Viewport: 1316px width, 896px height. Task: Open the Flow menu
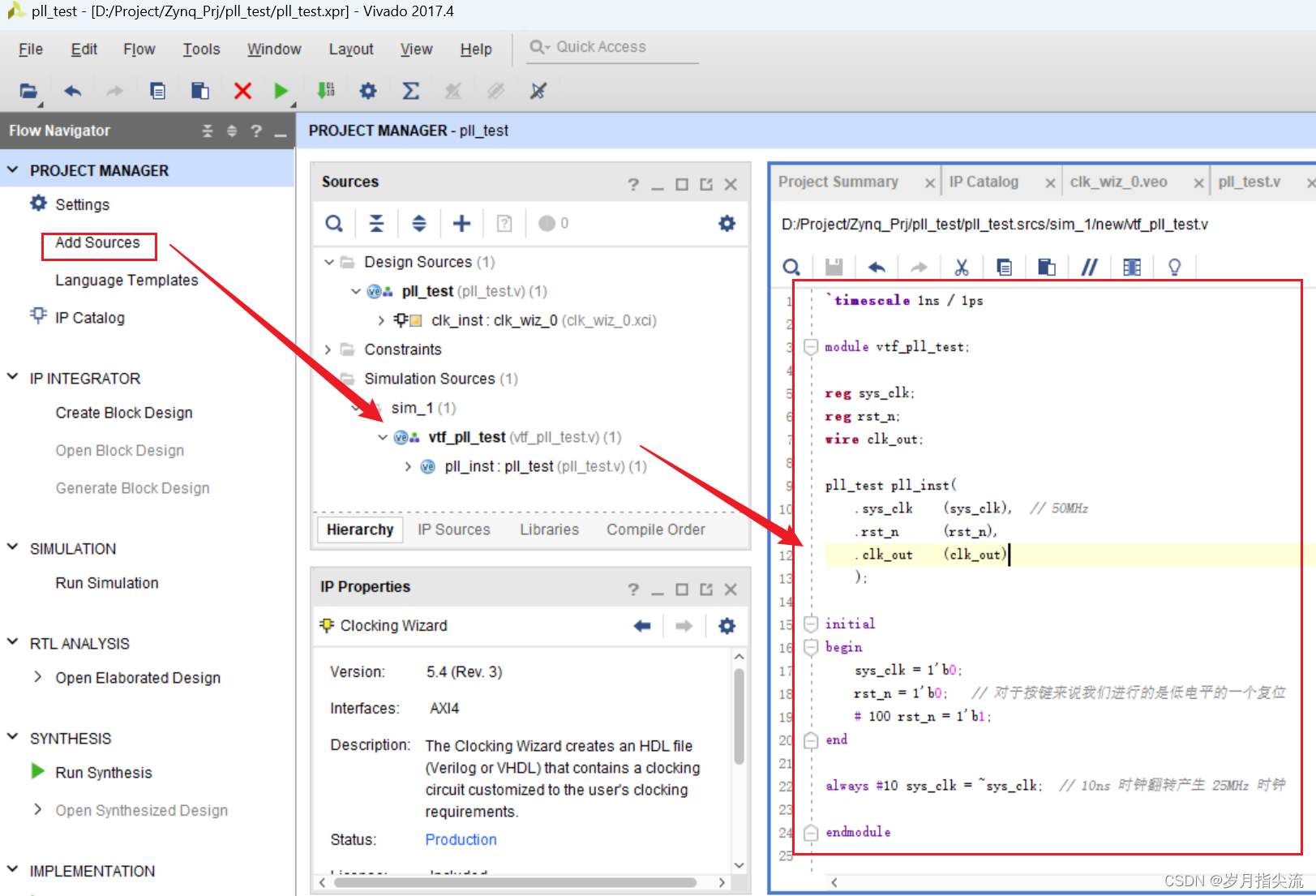tap(139, 49)
